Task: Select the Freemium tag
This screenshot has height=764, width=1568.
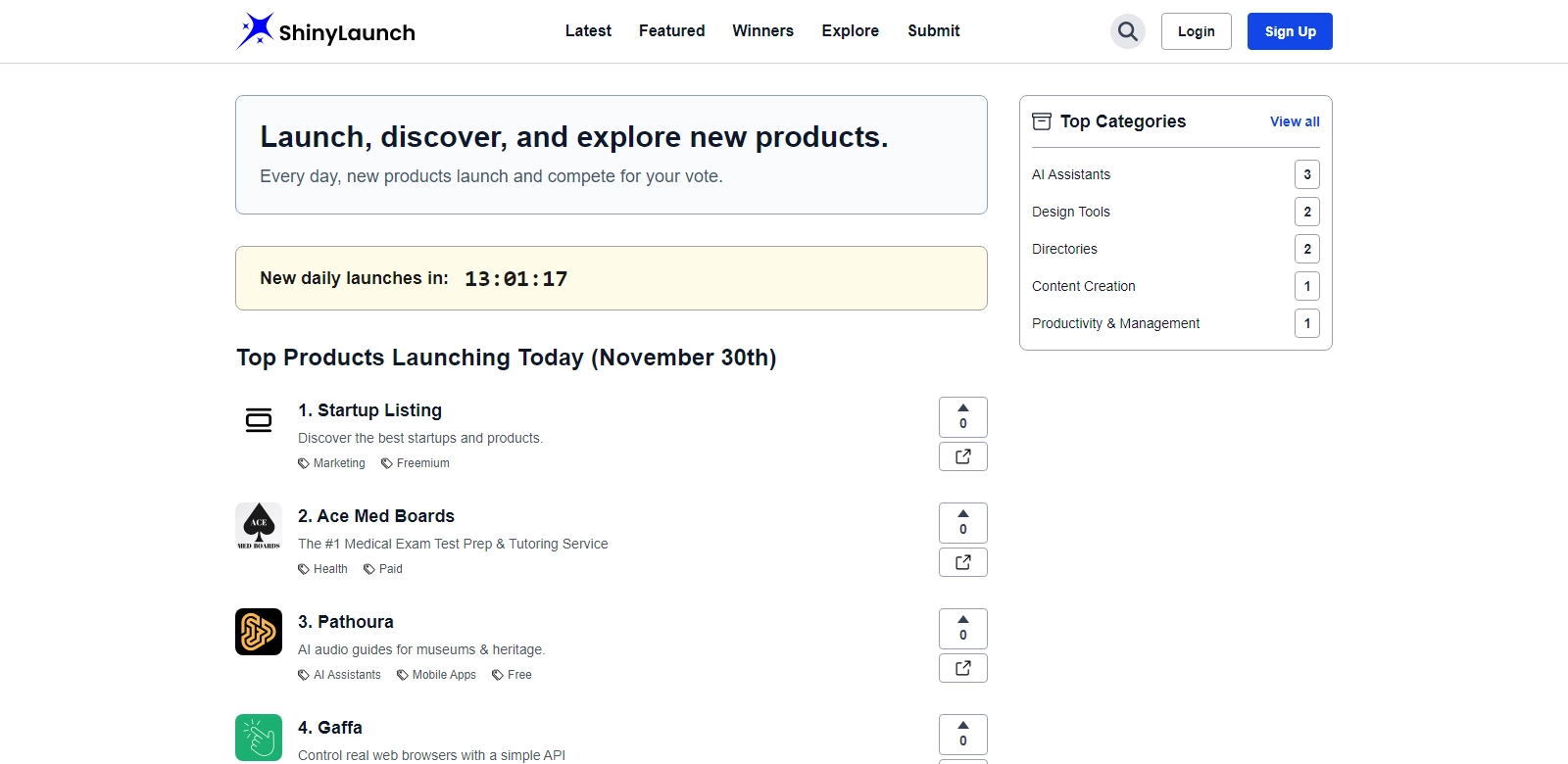Action: [416, 463]
